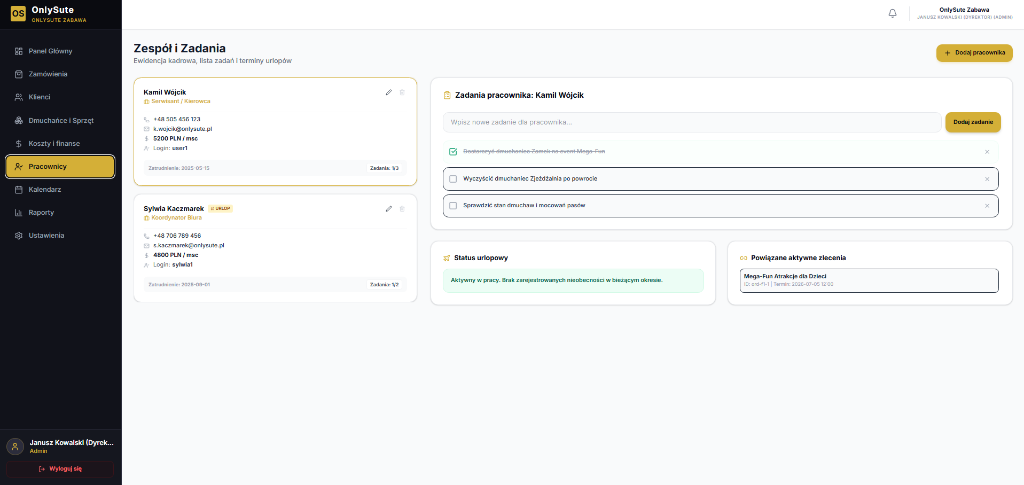Click Kamil's hire date 2025-05-15
Image resolution: width=1024 pixels, height=485 pixels.
tap(179, 168)
